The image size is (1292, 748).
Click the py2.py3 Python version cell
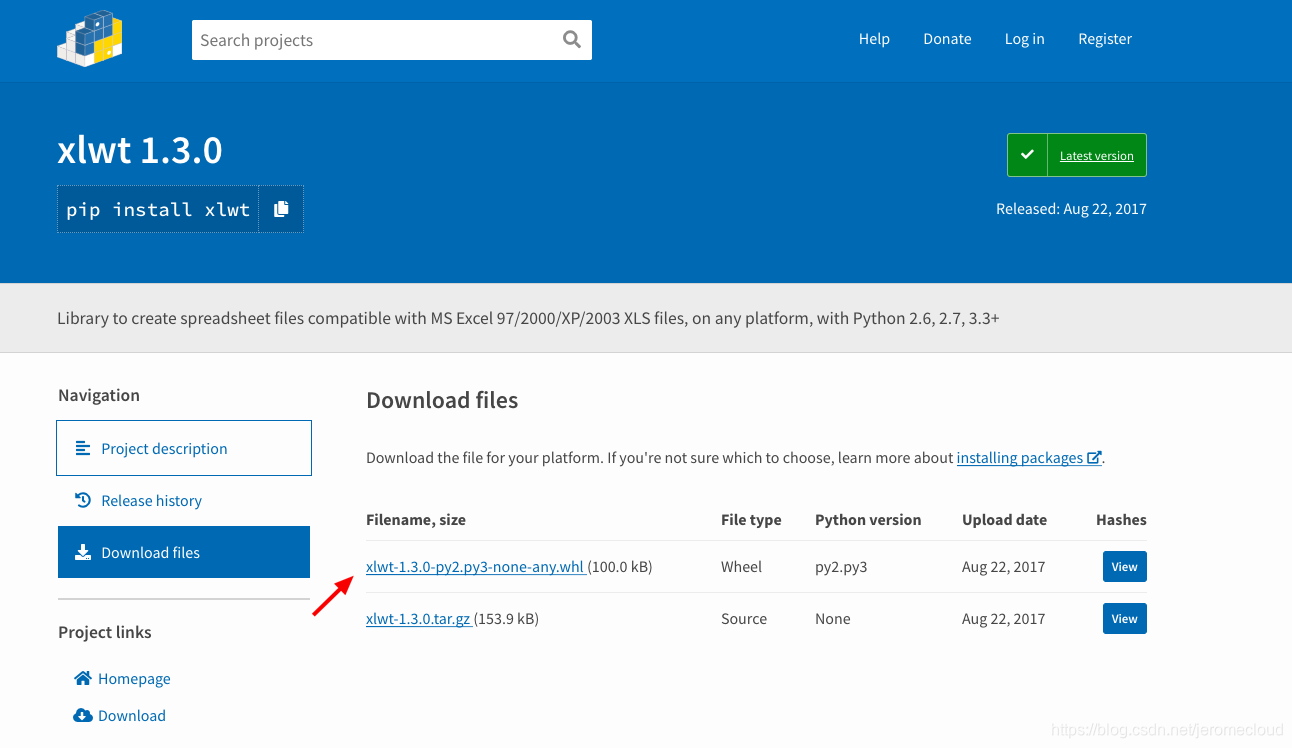(841, 567)
